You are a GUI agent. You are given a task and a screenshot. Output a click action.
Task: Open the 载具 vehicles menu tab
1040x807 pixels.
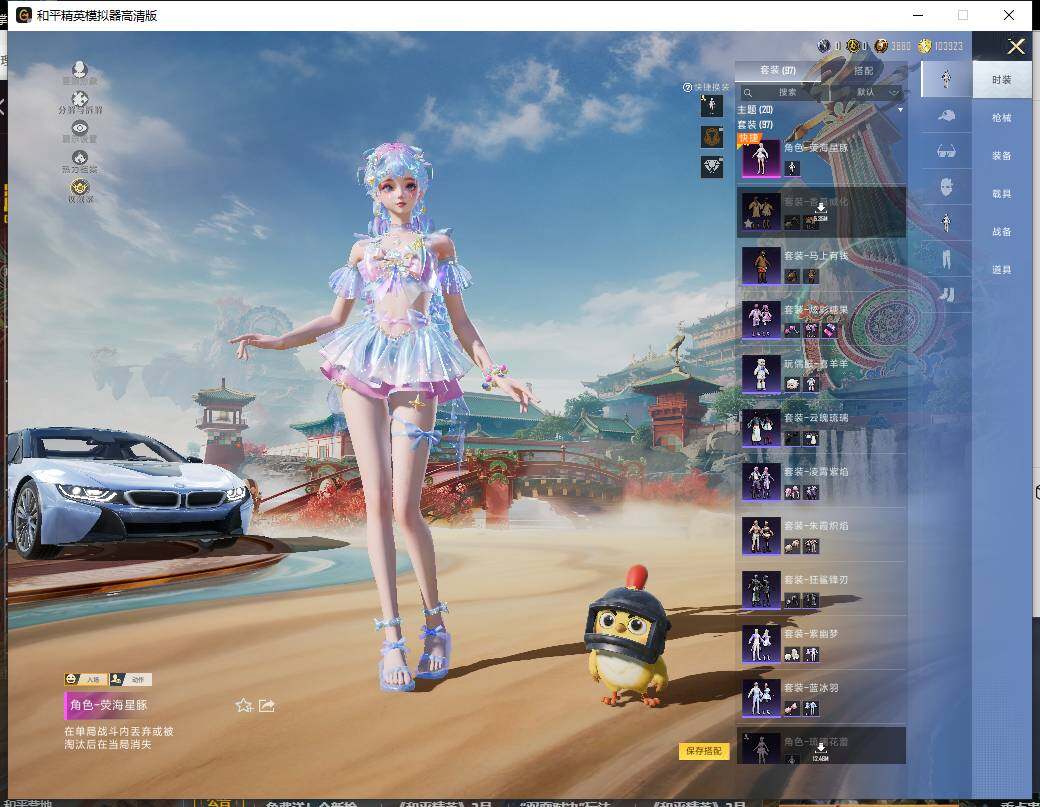(1001, 193)
